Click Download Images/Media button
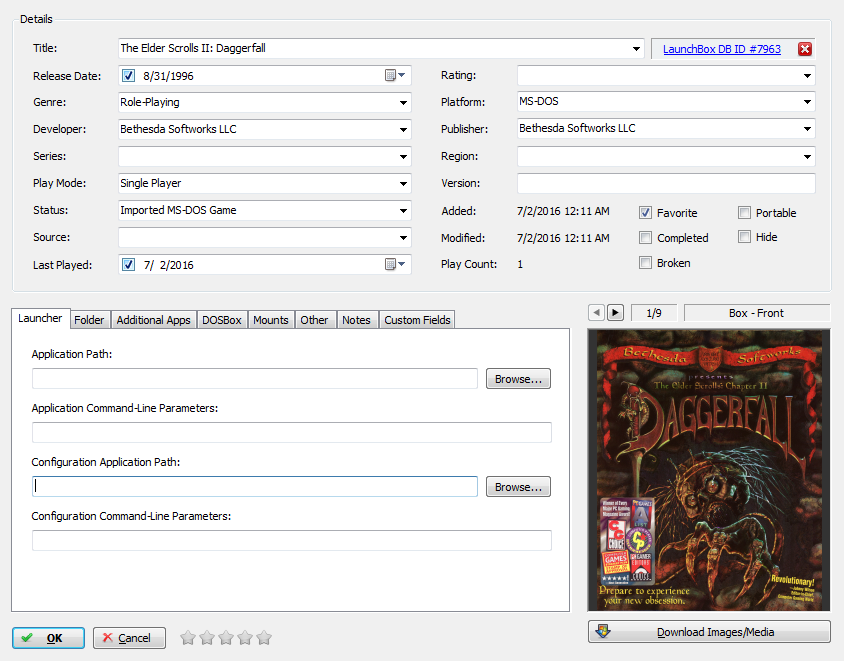Image resolution: width=844 pixels, height=661 pixels. [709, 632]
